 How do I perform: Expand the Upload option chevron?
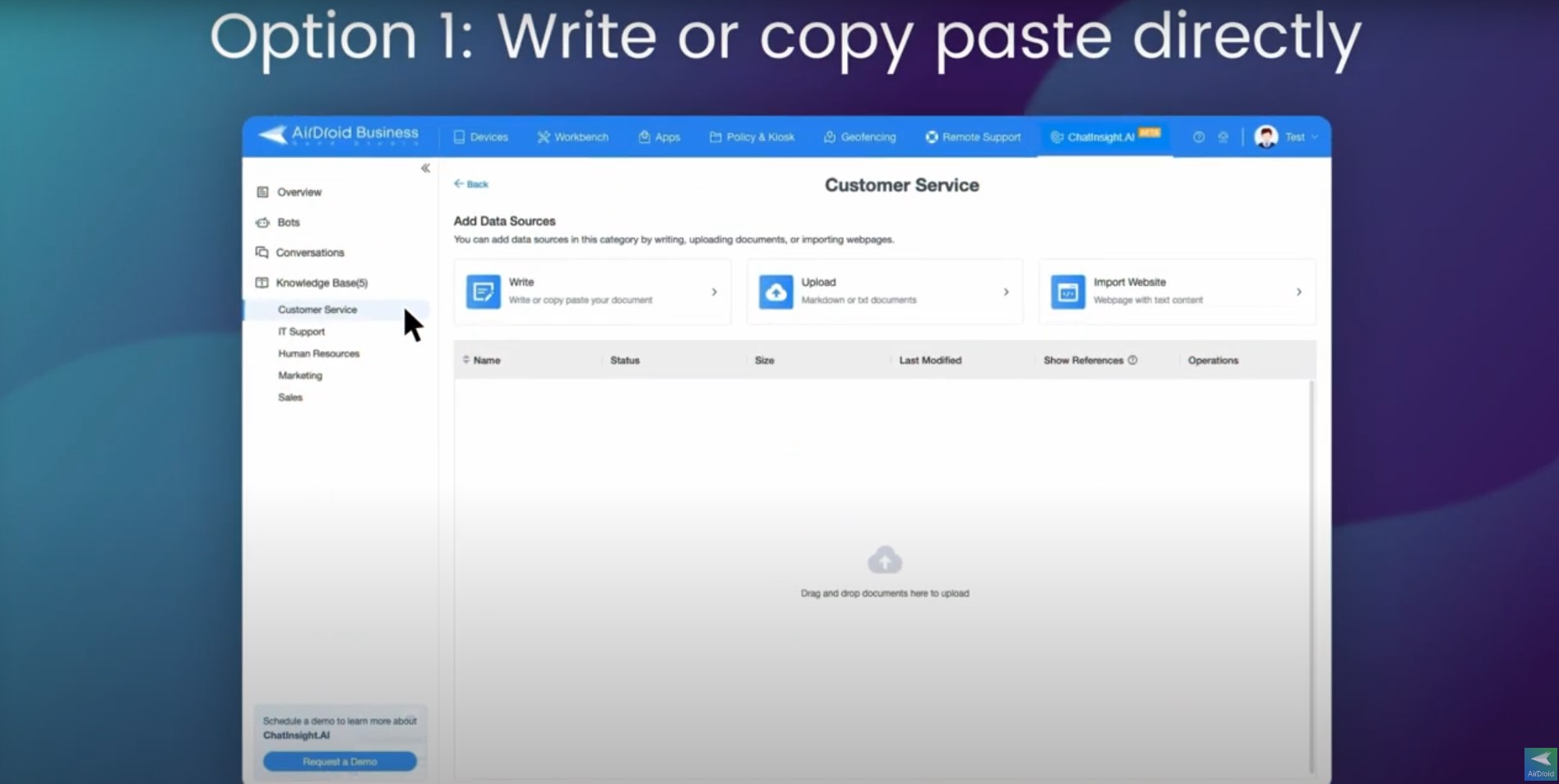point(1006,292)
